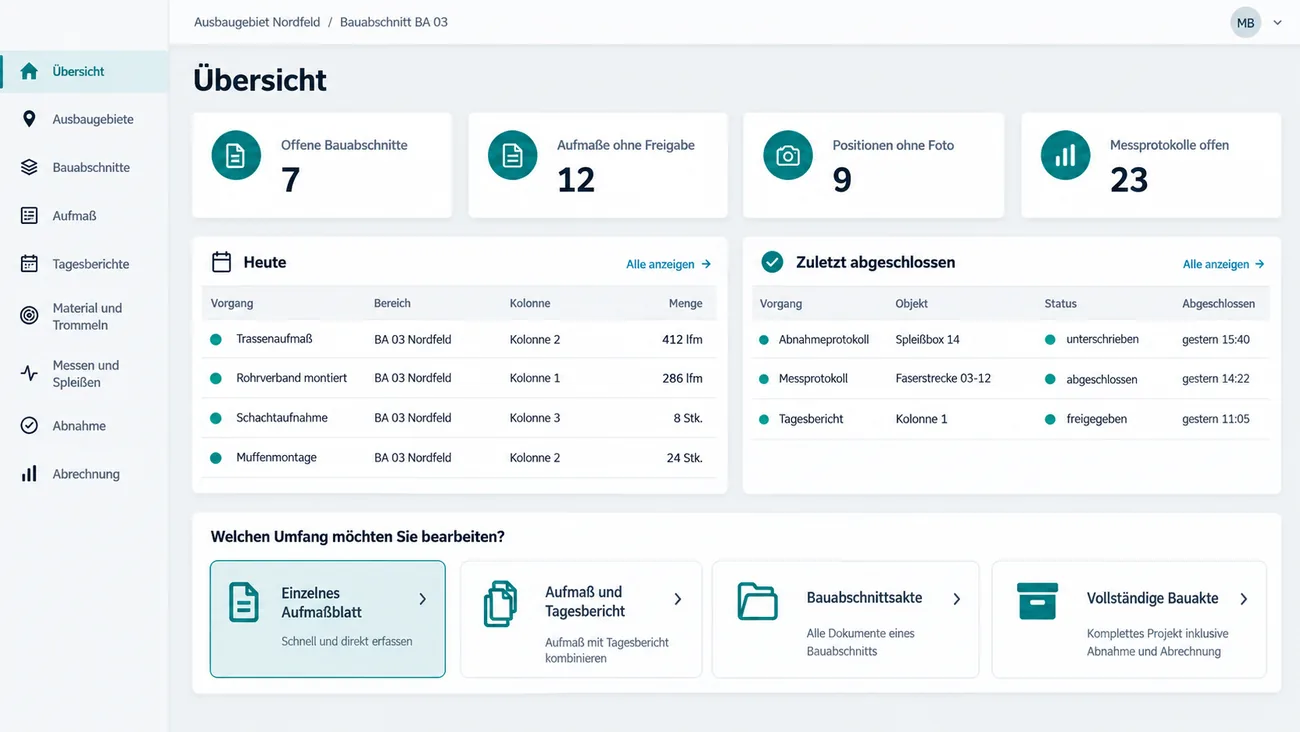Go to Abrechnung in the sidebar

84,474
